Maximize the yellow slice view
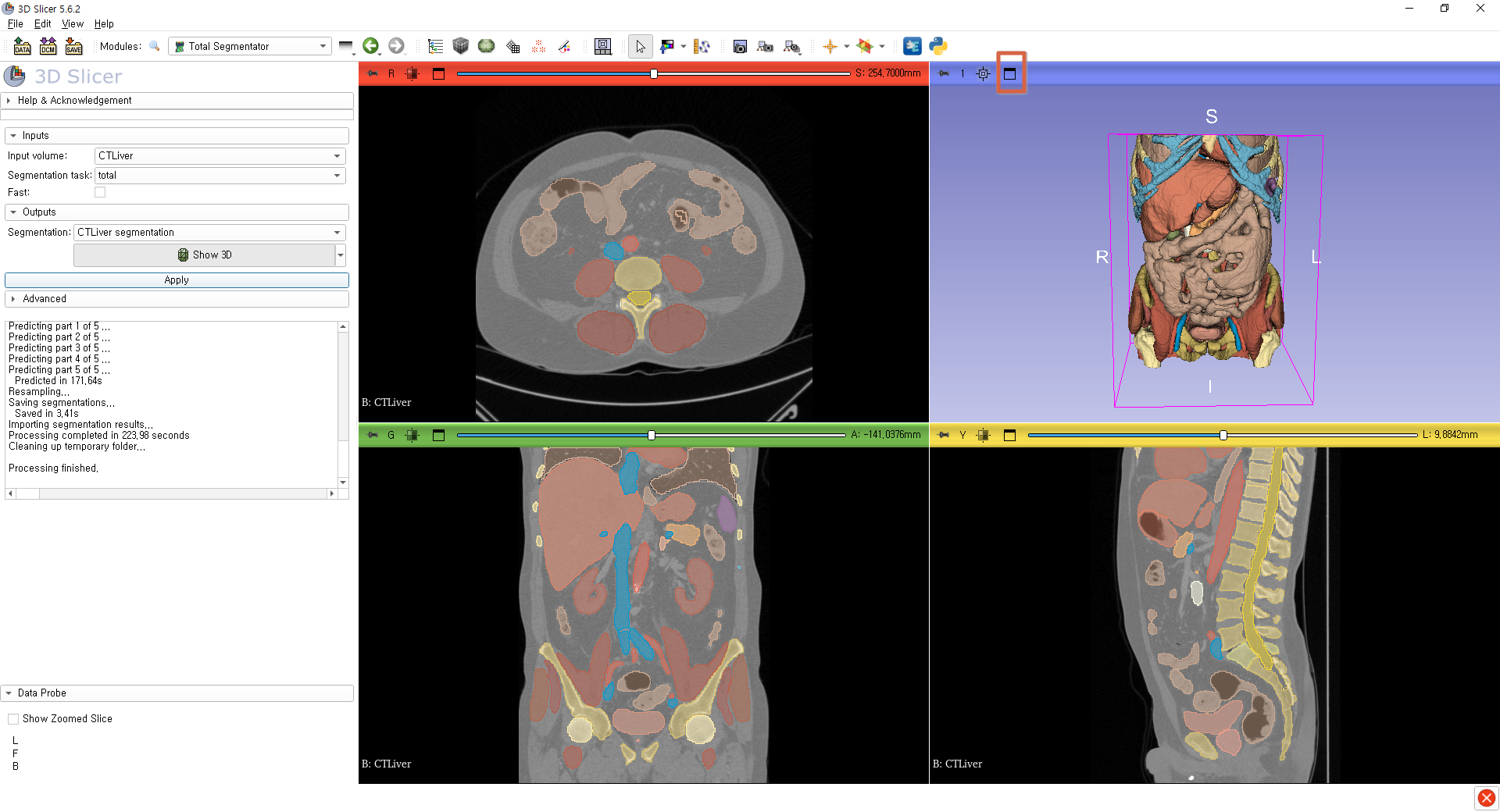This screenshot has height=812, width=1500. 1009,436
